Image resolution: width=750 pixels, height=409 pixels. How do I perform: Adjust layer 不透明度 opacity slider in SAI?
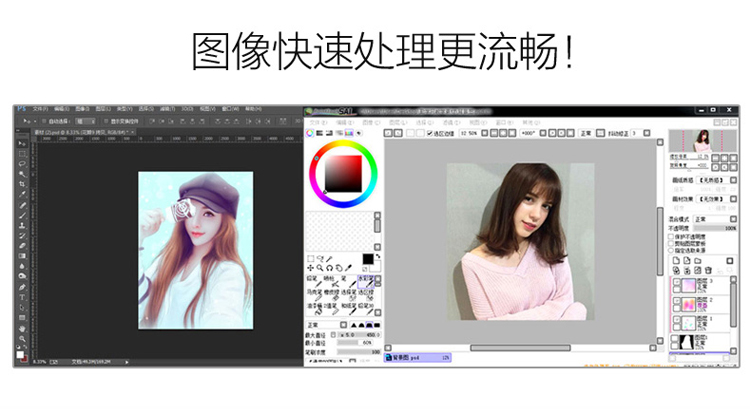(x=715, y=228)
